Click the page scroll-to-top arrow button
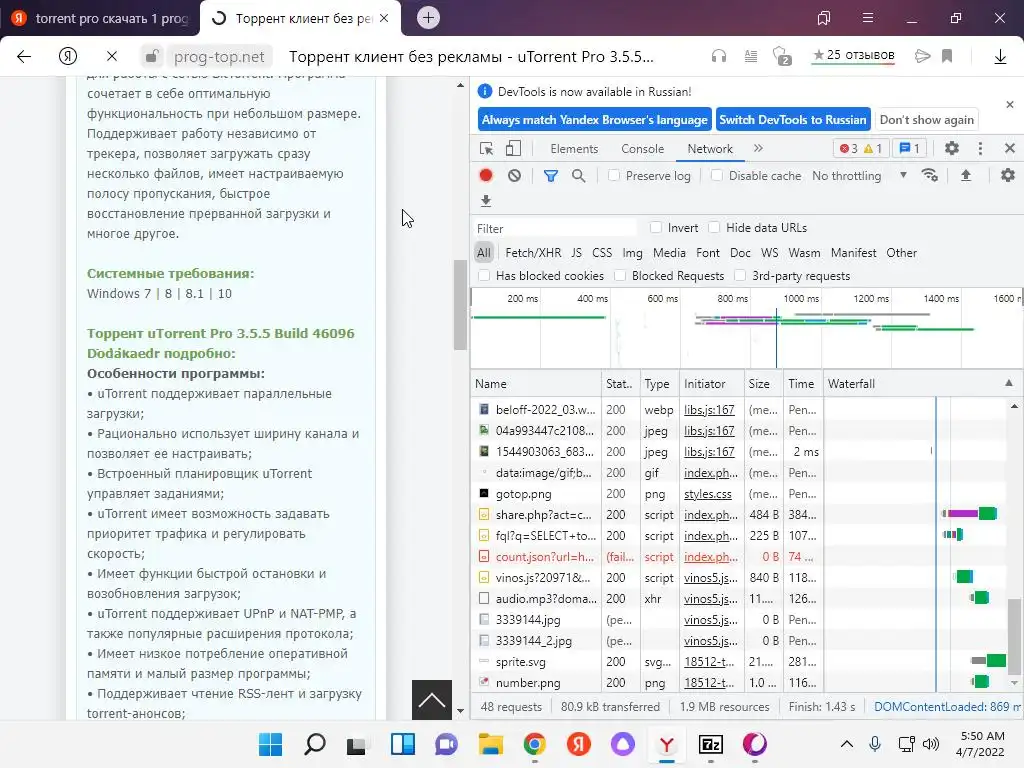1024x768 pixels. tap(432, 699)
